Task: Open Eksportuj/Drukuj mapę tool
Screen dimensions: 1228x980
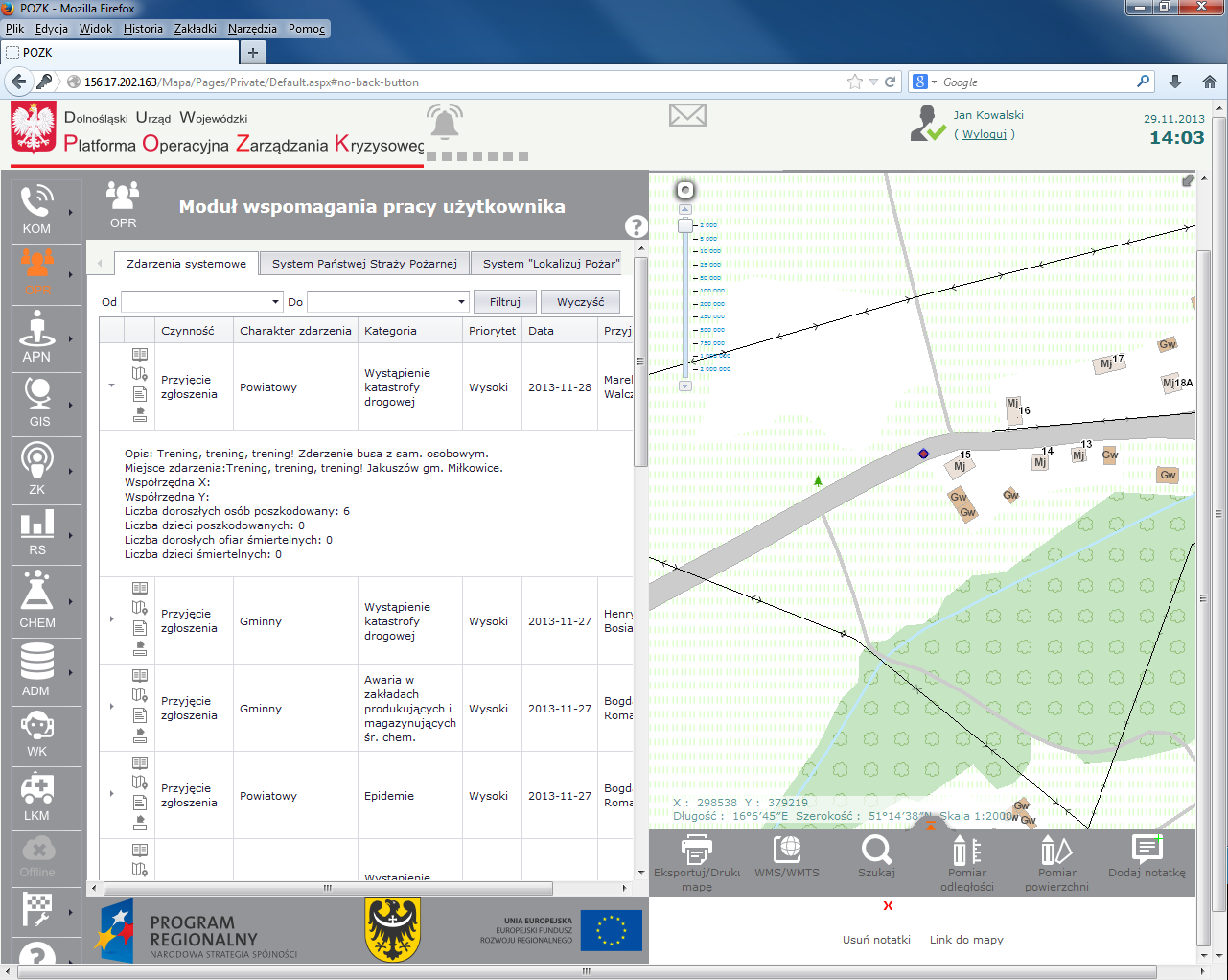Action: [697, 863]
